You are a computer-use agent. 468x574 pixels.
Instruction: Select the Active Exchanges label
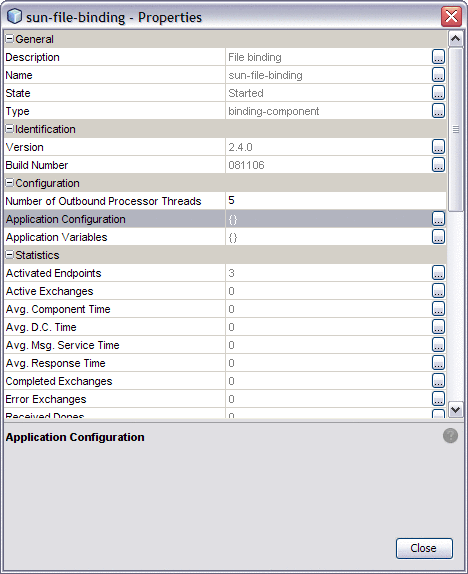(49, 291)
